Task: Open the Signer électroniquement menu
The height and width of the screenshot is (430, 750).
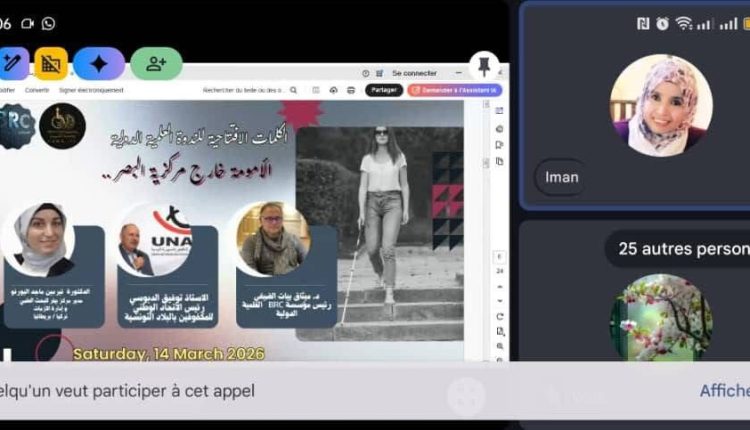Action: click(91, 90)
